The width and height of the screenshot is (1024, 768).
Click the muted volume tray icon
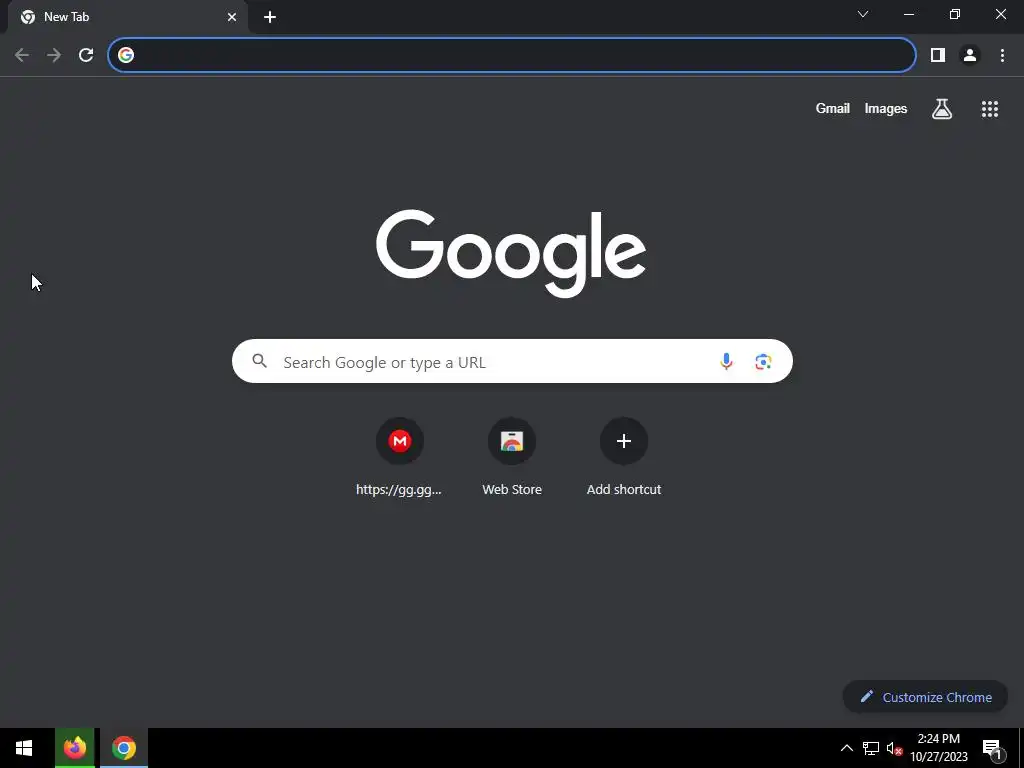click(x=894, y=748)
